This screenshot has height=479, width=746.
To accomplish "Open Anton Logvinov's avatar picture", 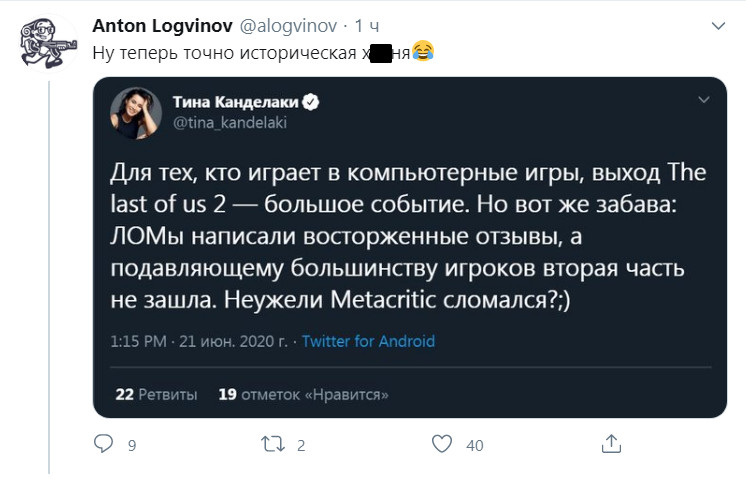I will coord(48,43).
